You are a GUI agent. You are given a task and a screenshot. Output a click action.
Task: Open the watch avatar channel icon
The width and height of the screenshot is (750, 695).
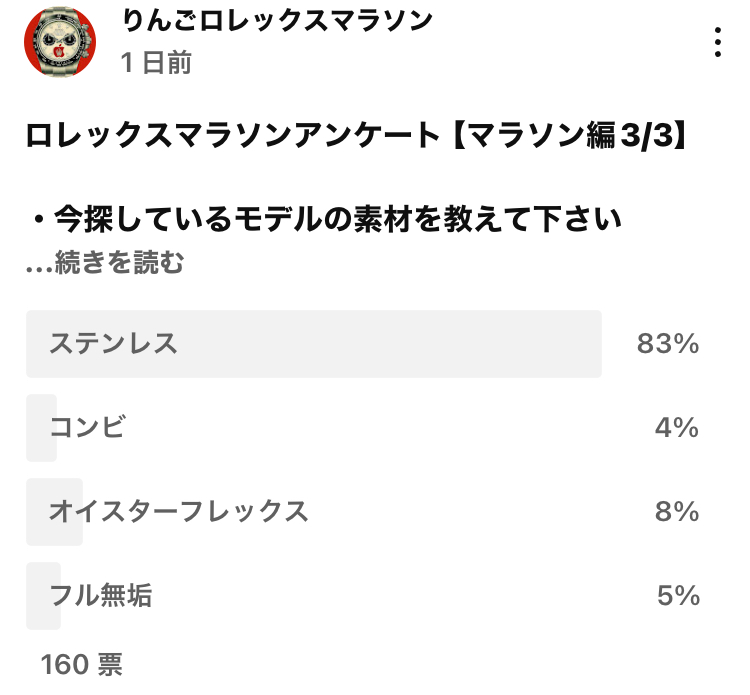point(60,42)
